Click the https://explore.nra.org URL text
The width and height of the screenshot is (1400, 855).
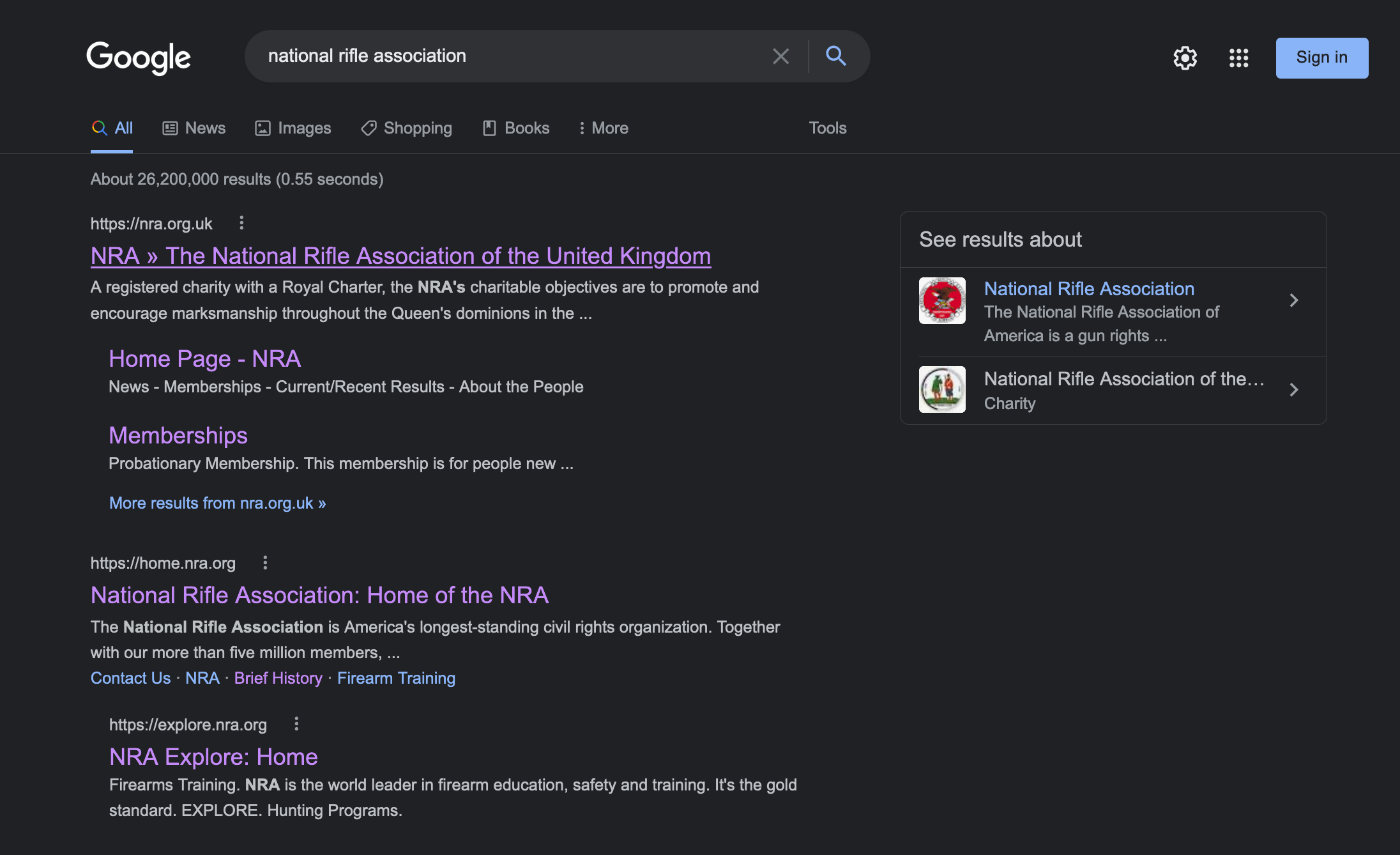(188, 725)
